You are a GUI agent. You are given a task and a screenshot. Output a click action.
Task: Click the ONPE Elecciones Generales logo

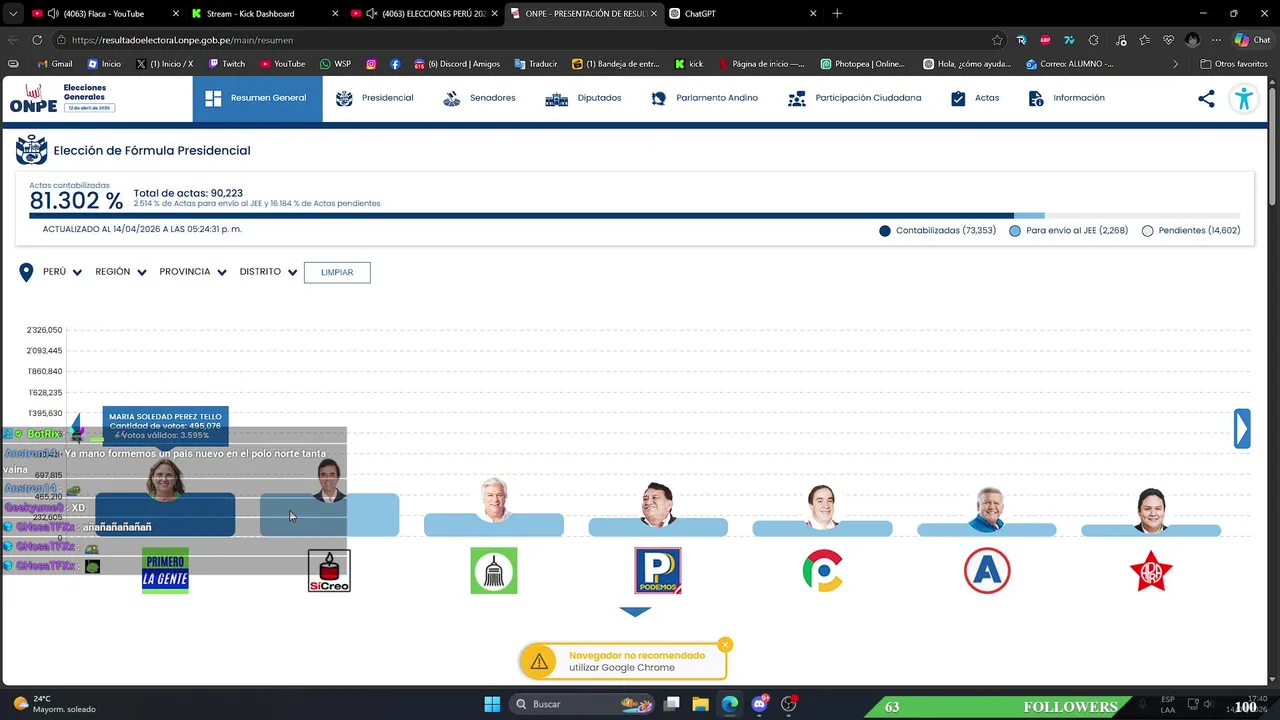62,98
